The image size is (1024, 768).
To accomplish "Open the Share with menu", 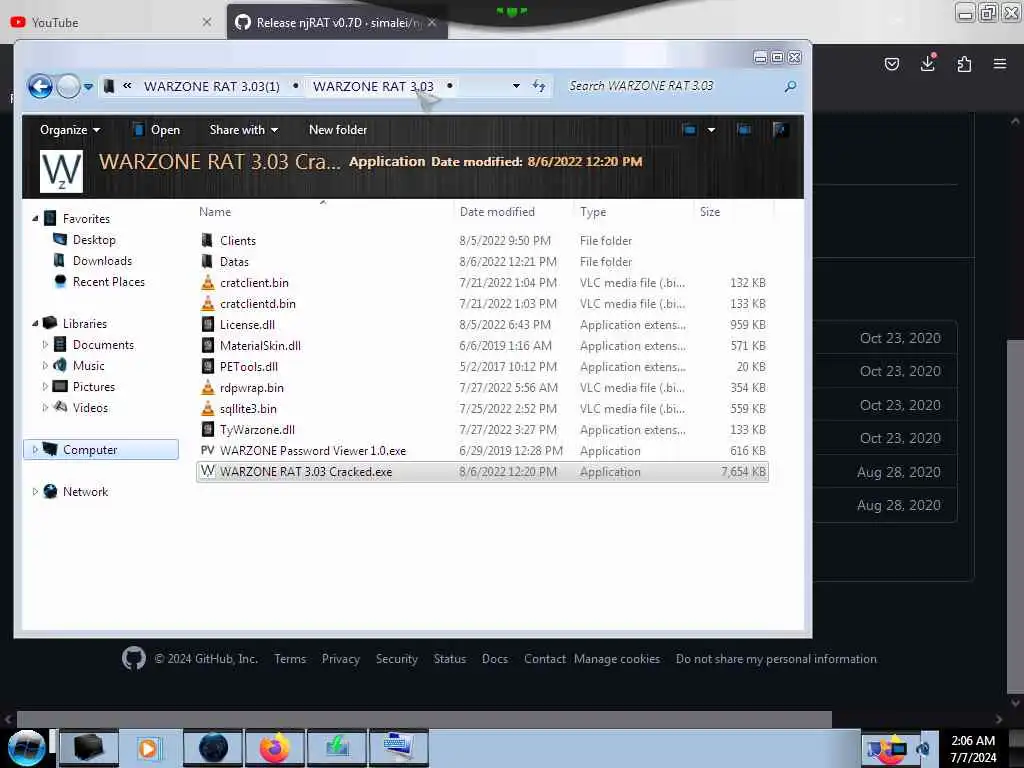I will click(x=244, y=130).
